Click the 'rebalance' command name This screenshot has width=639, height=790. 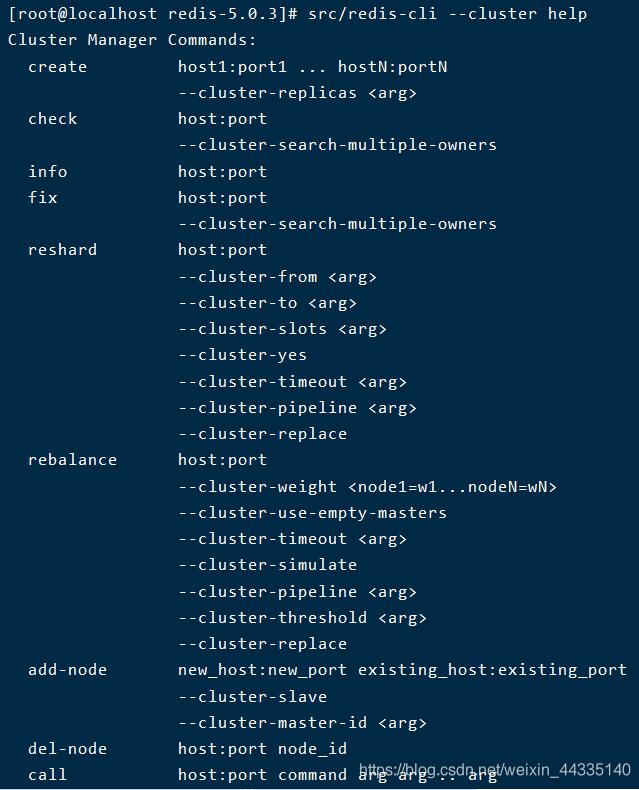click(x=72, y=460)
